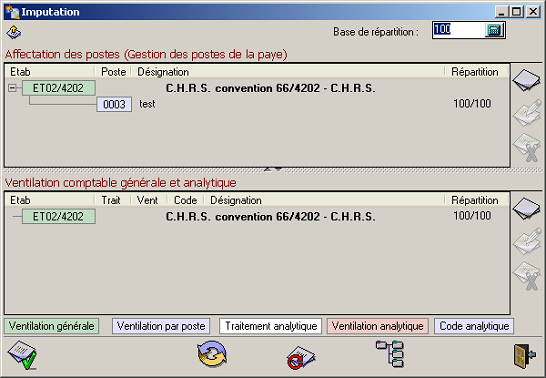
Task: Click the pin icon below the title bar
Action: click(x=14, y=32)
